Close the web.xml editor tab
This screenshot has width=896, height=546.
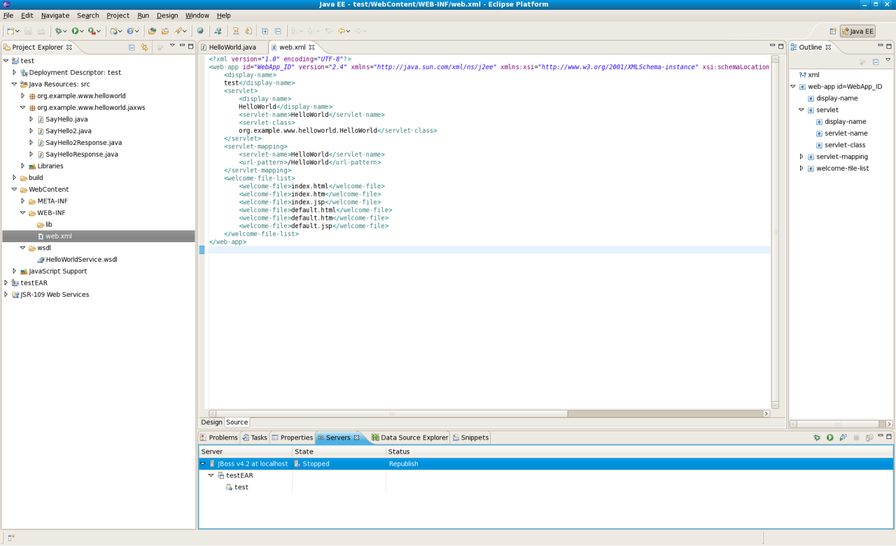pos(312,47)
